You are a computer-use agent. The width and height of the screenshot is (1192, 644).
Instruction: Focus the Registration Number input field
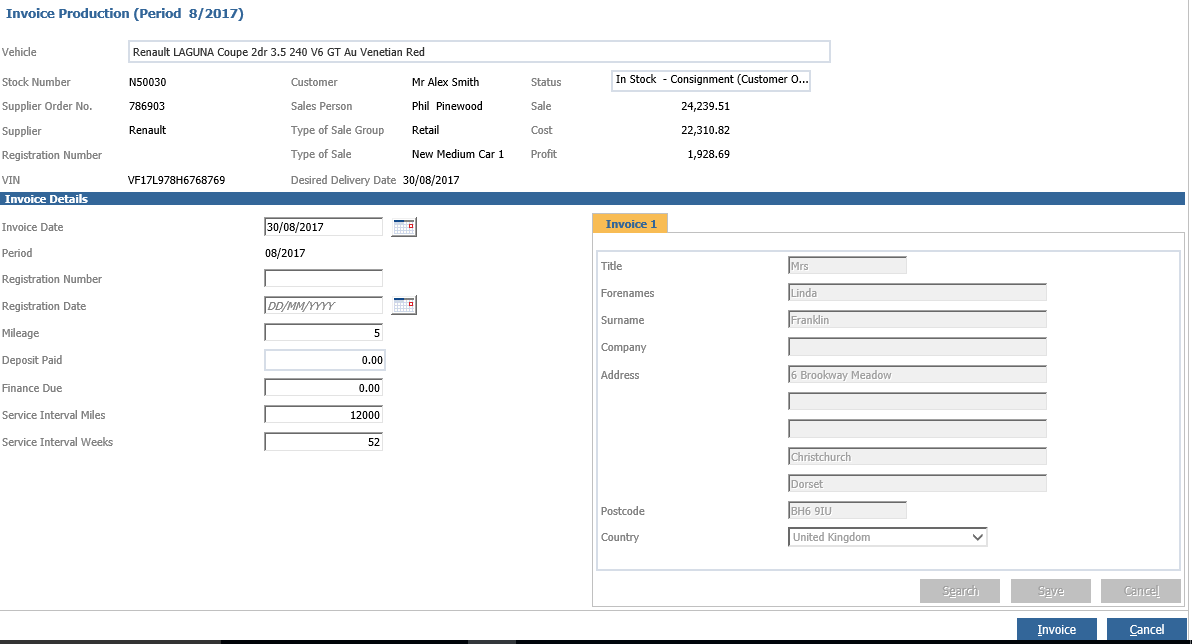[324, 278]
